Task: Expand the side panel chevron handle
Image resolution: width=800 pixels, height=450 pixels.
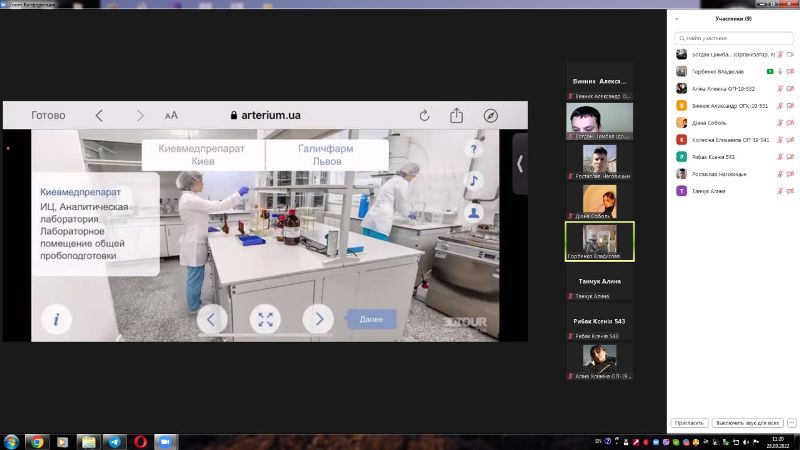Action: pyautogui.click(x=520, y=164)
